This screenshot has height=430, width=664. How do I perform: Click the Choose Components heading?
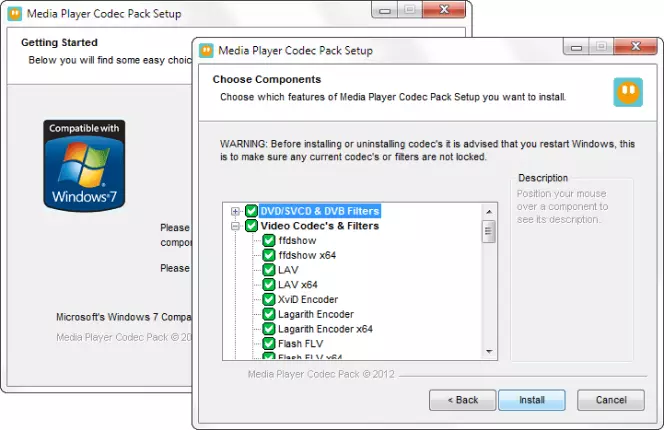click(267, 79)
